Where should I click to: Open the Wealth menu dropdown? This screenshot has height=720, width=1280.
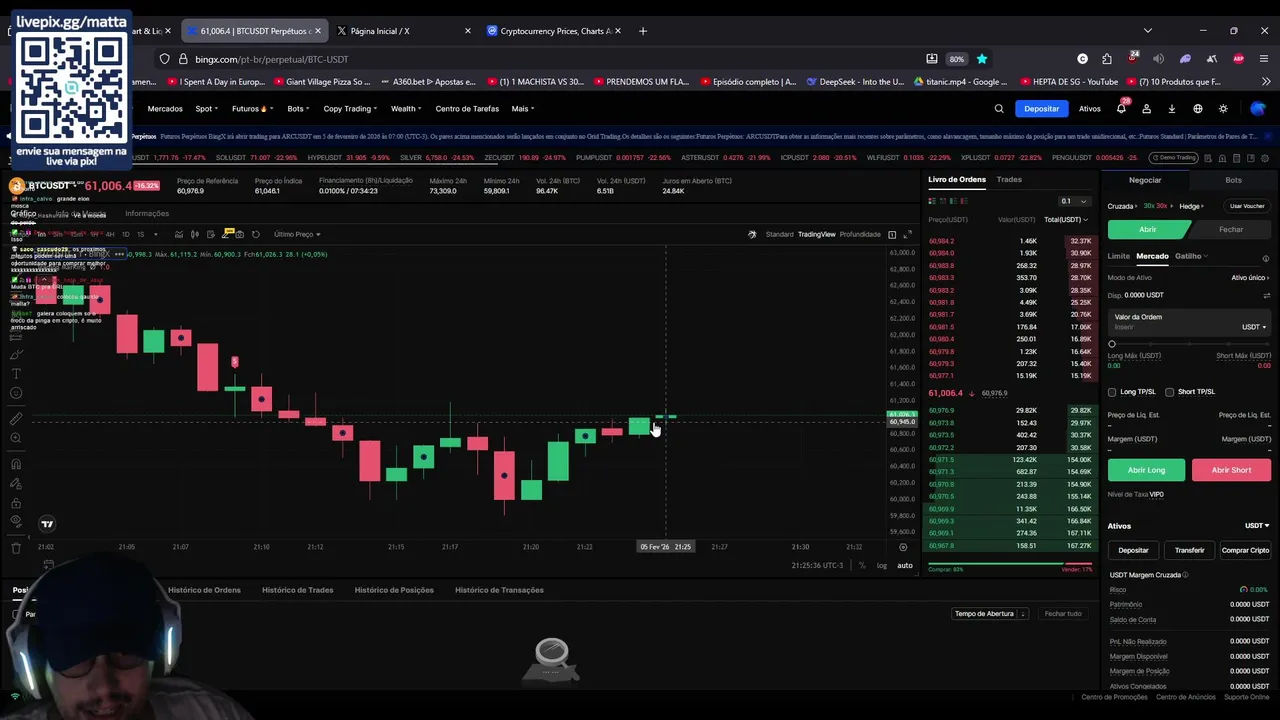(406, 109)
